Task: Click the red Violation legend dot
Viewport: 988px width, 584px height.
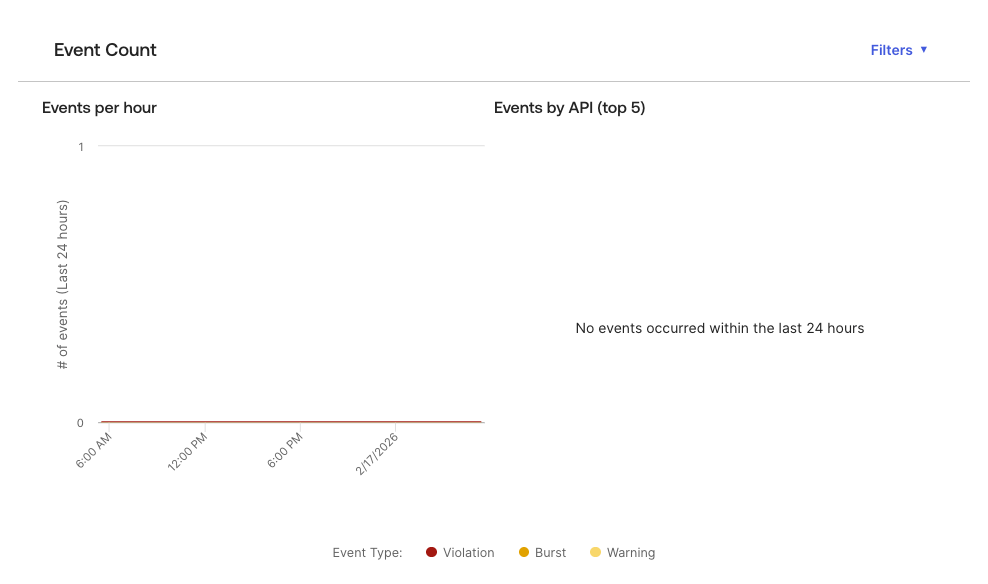Action: 430,552
